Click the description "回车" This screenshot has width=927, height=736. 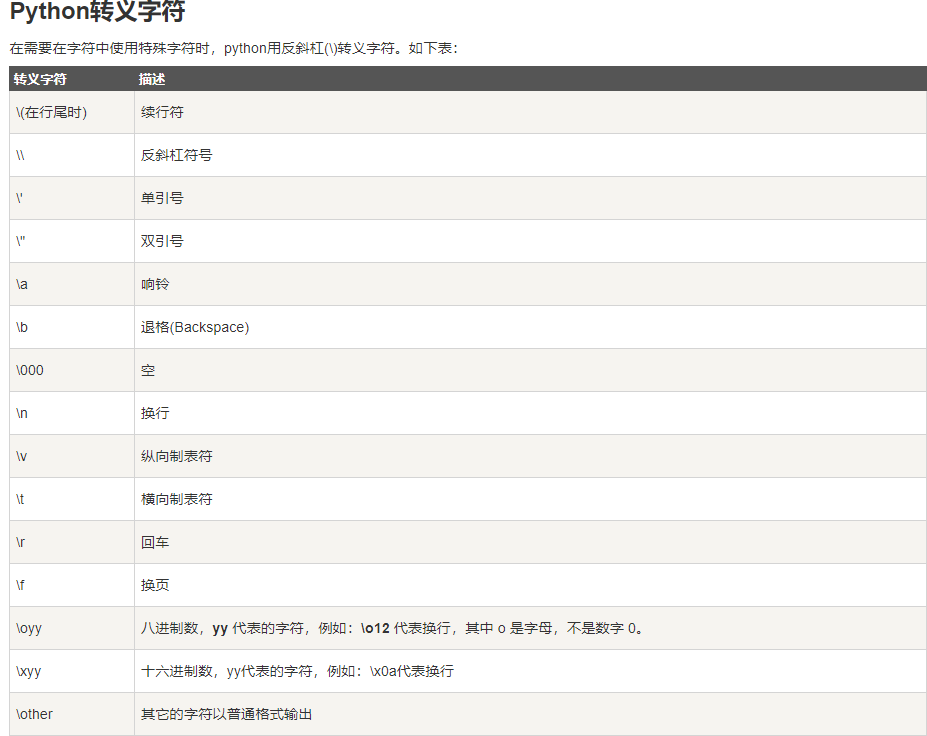[155, 543]
